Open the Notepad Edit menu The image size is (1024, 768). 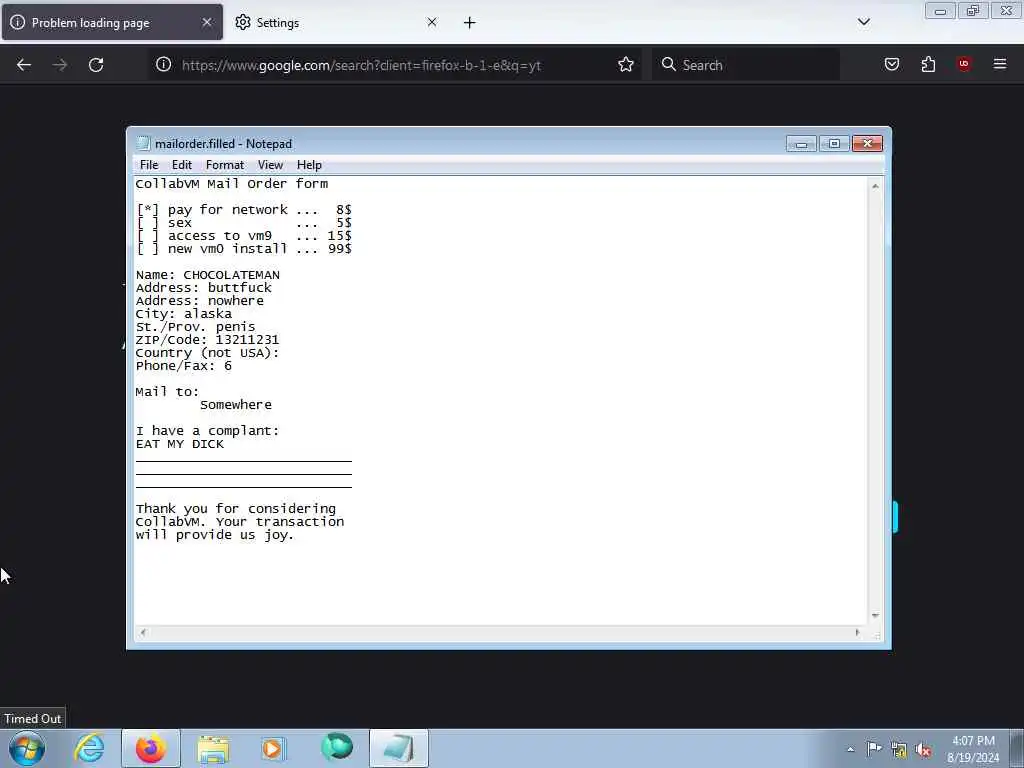tap(182, 165)
